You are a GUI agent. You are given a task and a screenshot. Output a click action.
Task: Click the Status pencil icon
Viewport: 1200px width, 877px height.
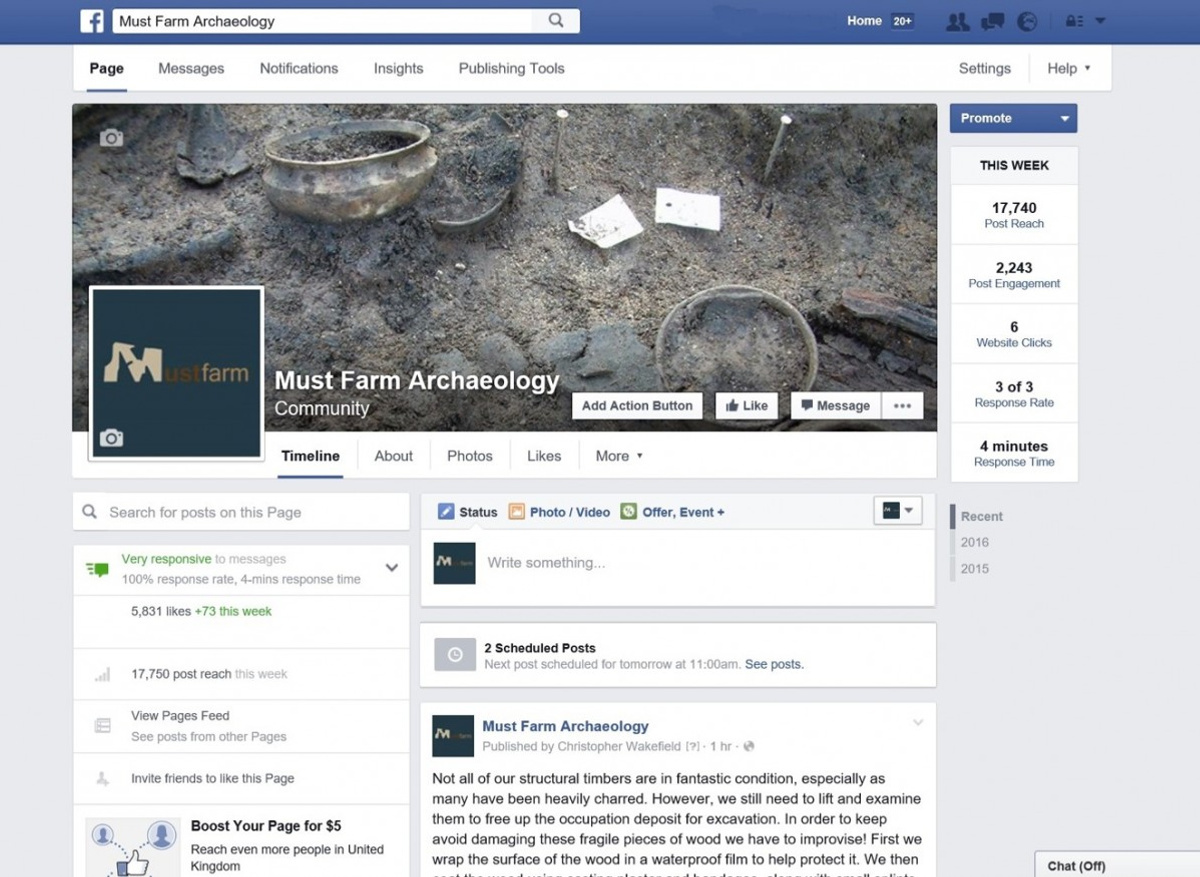(x=446, y=512)
